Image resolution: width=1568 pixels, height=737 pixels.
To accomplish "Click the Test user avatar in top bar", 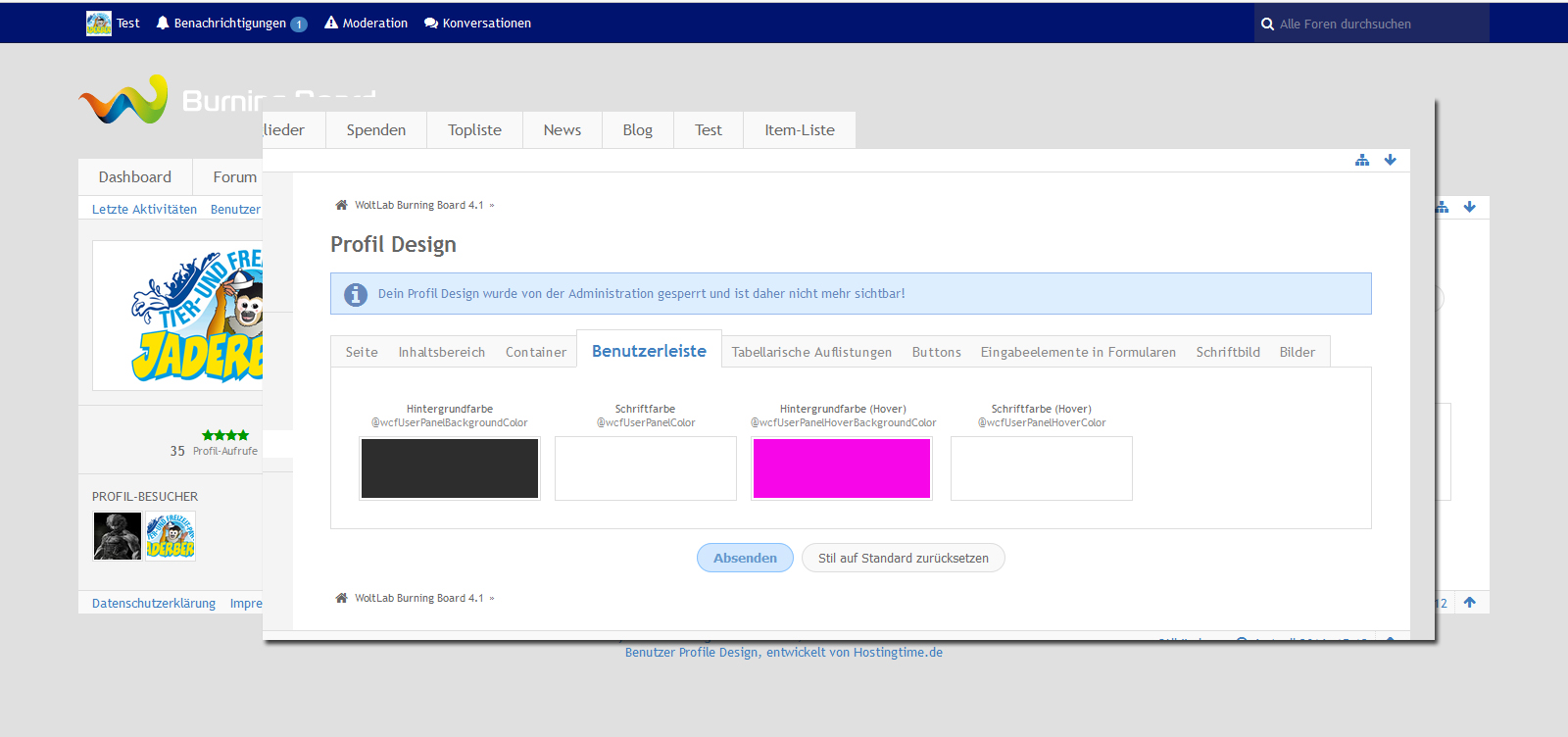I will [99, 24].
